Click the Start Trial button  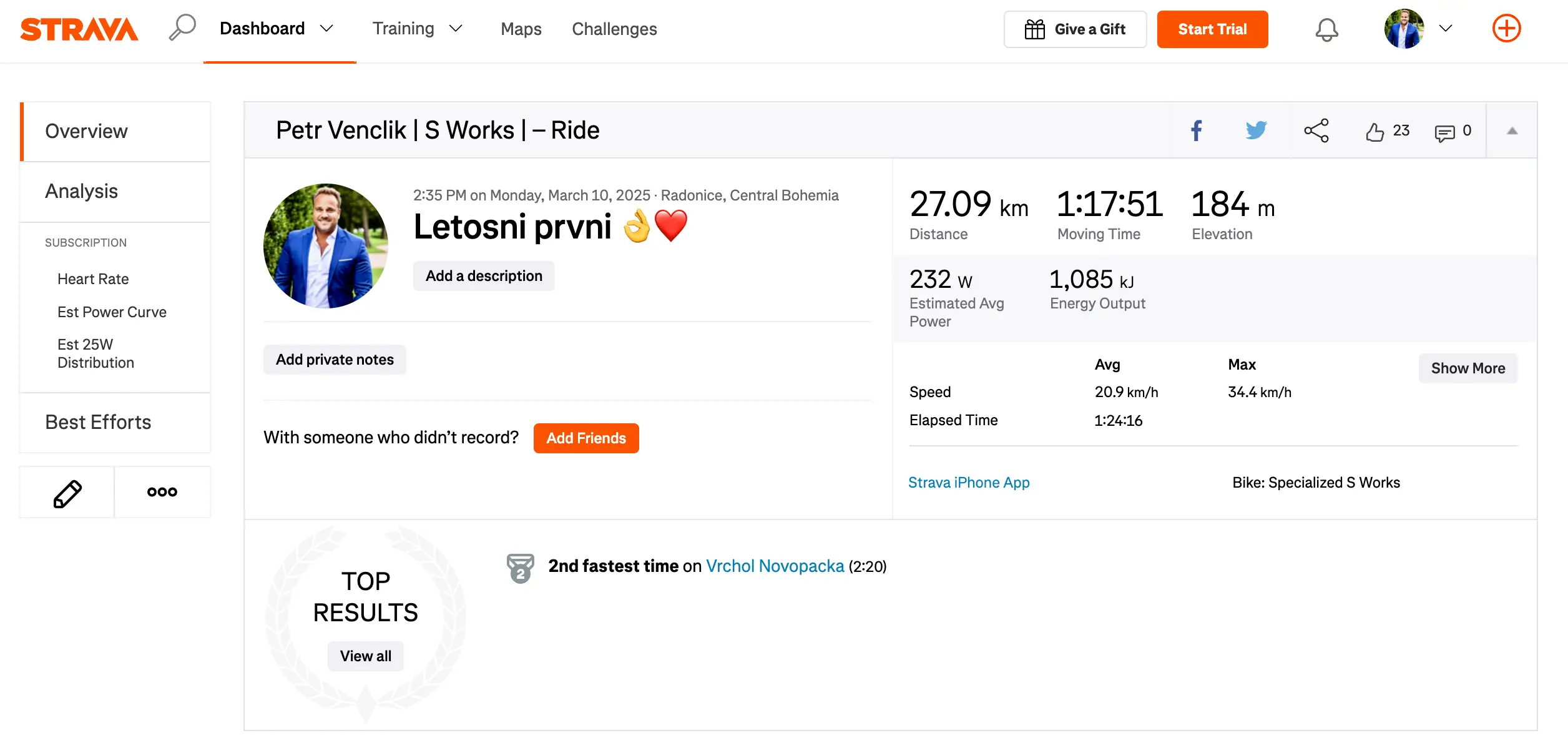click(1212, 29)
